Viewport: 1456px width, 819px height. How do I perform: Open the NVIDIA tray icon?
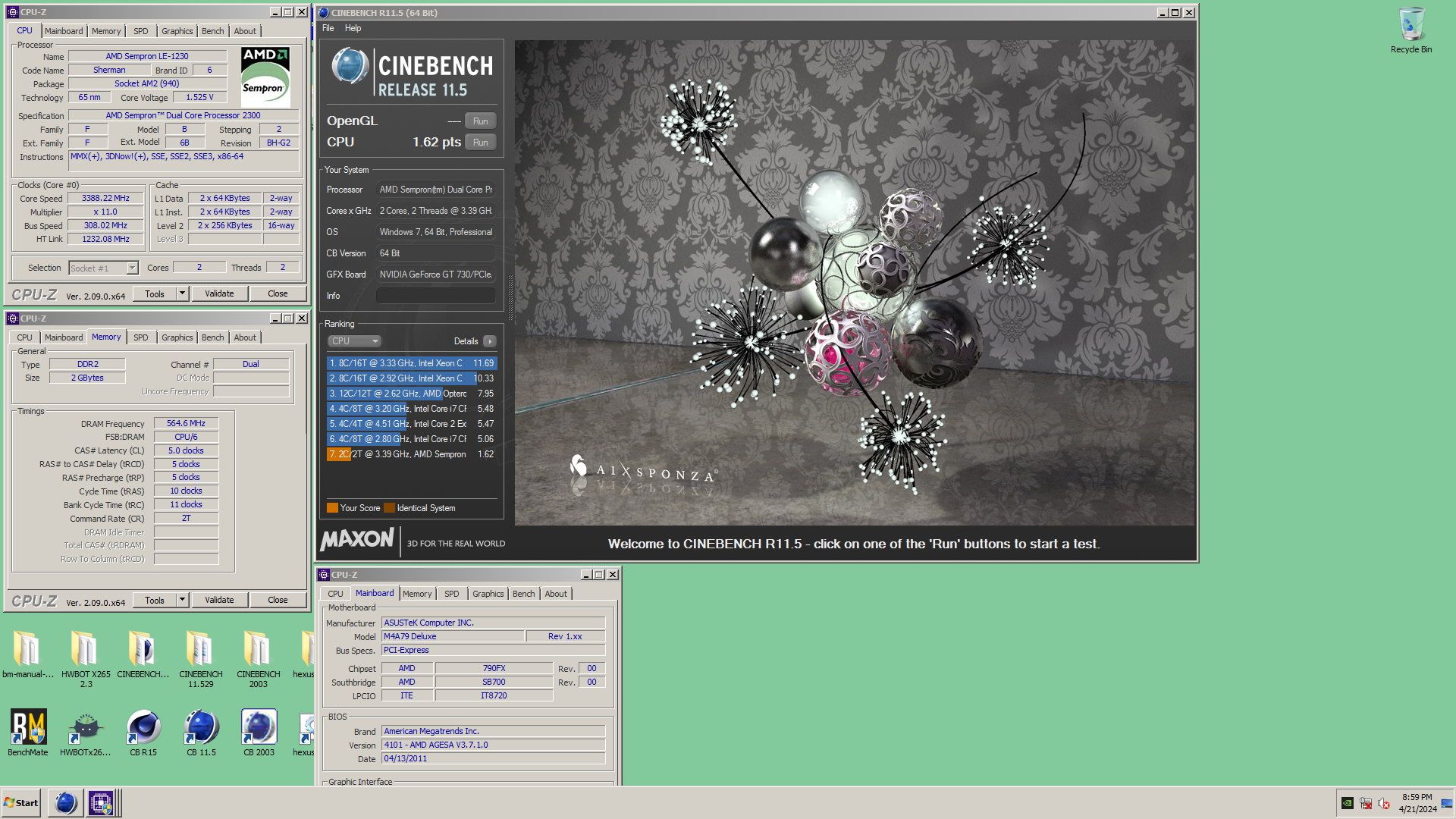(1347, 803)
